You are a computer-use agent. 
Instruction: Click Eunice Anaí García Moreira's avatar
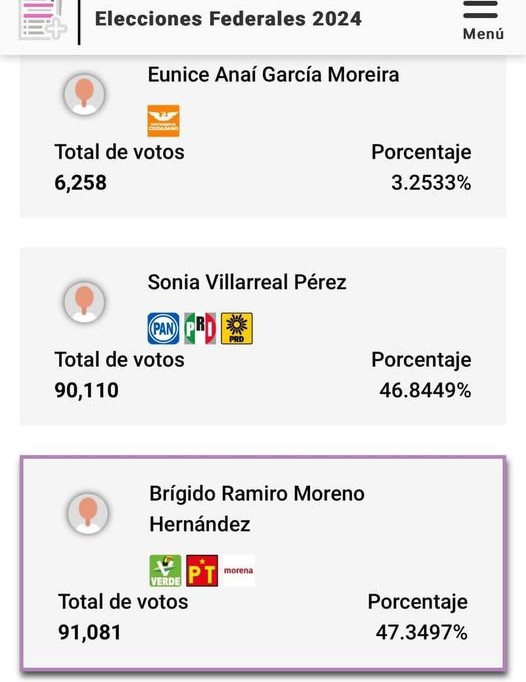[x=84, y=94]
